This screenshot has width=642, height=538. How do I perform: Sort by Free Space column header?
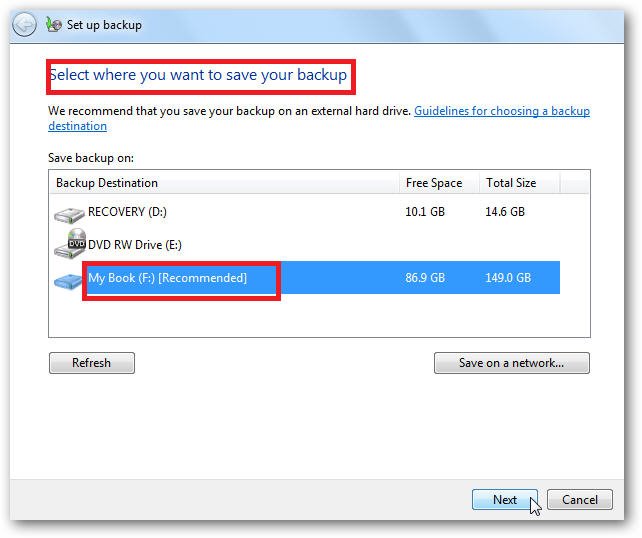coord(439,183)
